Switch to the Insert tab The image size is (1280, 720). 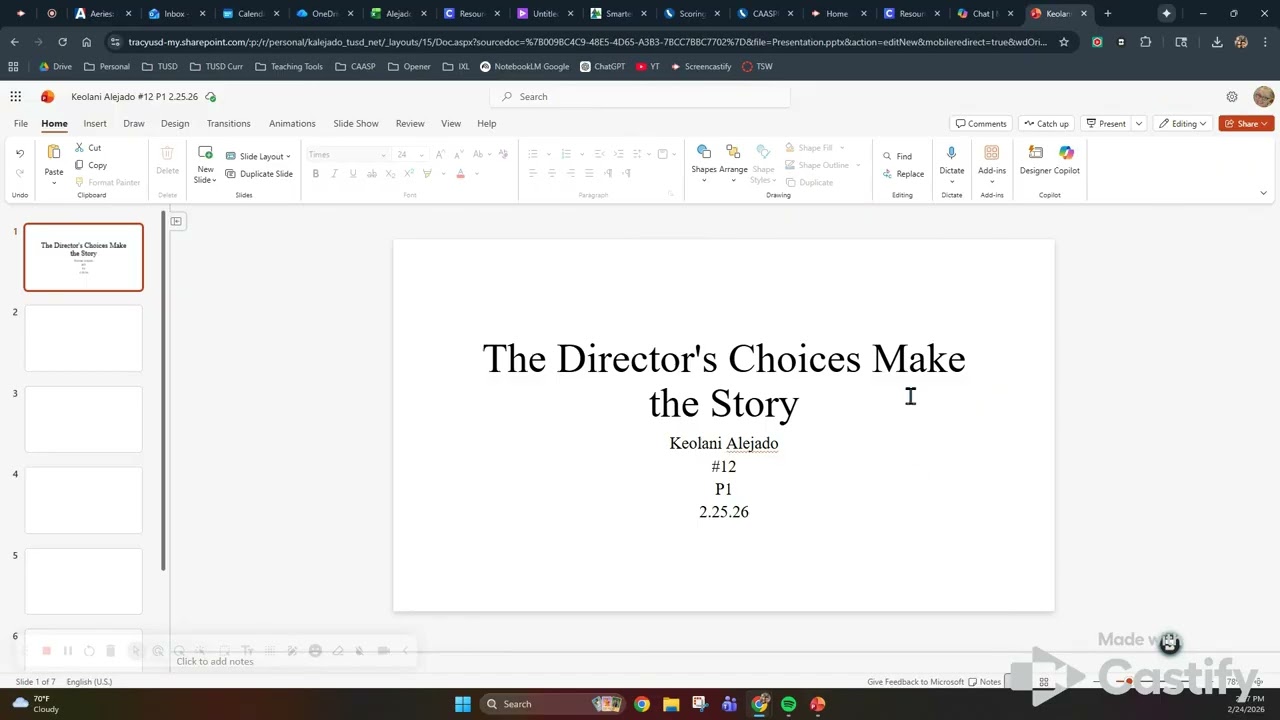click(x=95, y=124)
